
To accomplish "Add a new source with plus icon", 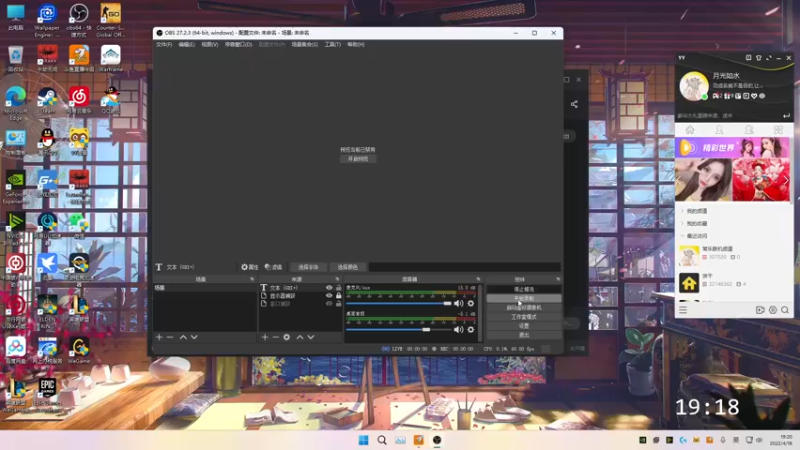I will pyautogui.click(x=265, y=337).
